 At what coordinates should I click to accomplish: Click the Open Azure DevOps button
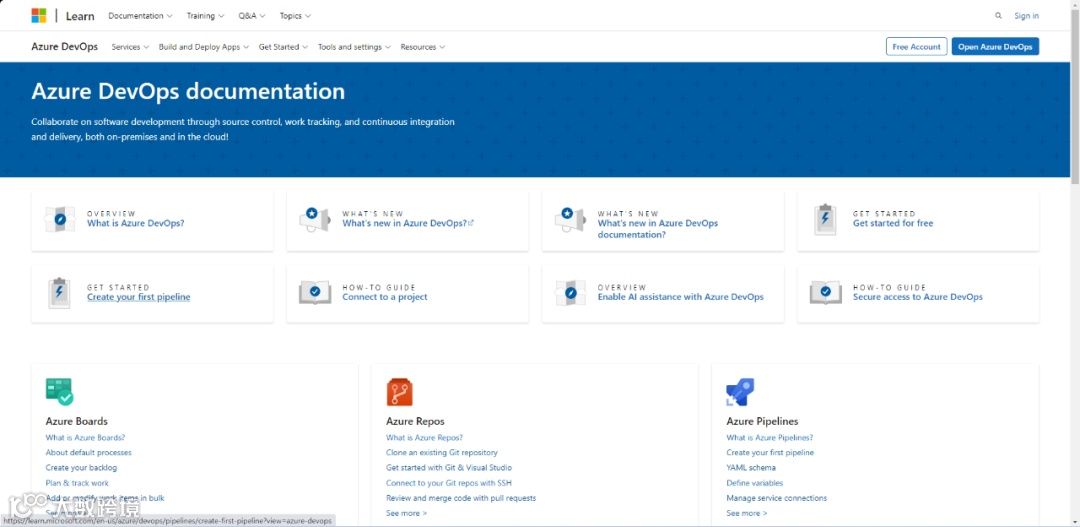[995, 47]
